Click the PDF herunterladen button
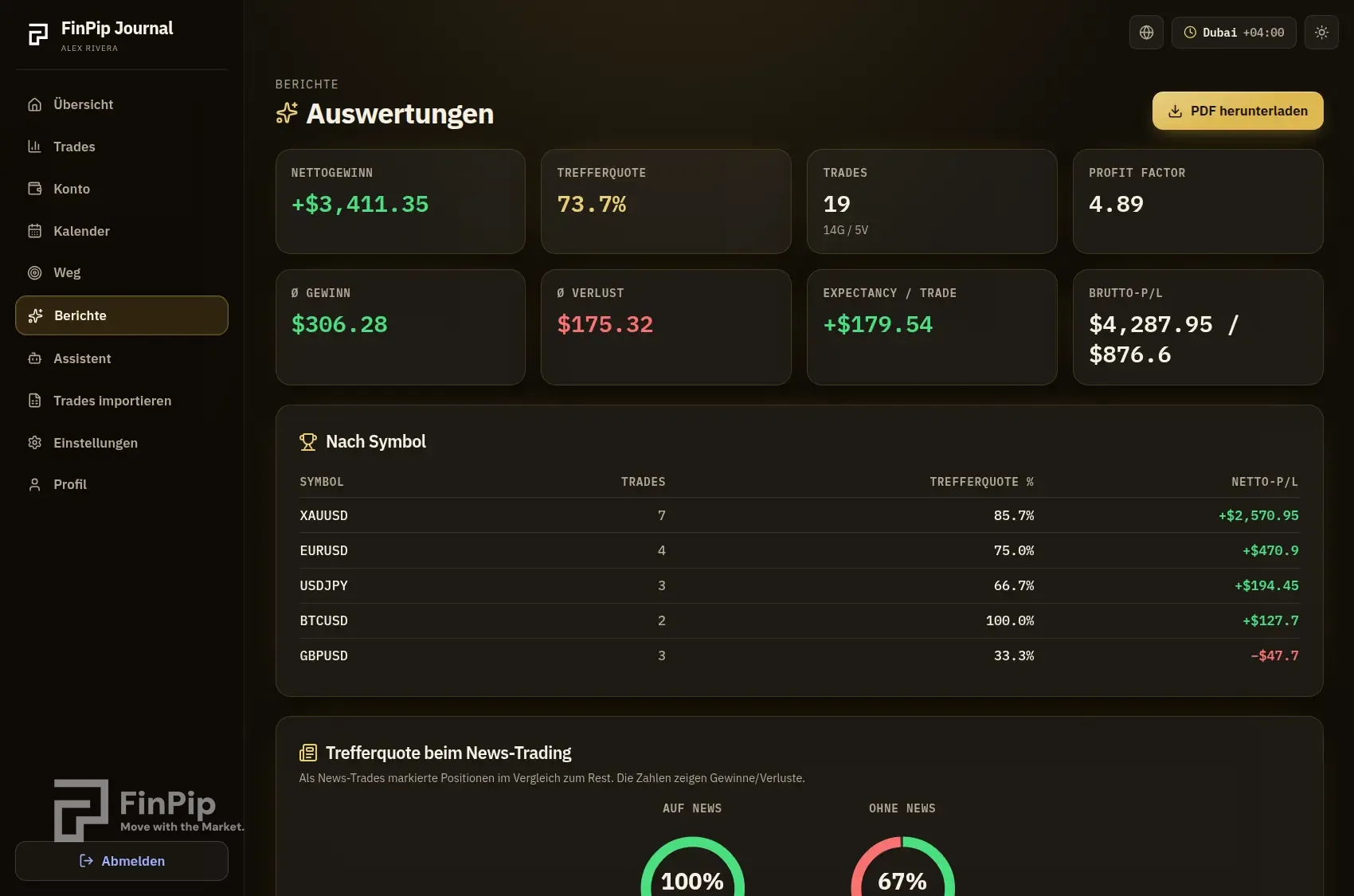 (x=1238, y=111)
